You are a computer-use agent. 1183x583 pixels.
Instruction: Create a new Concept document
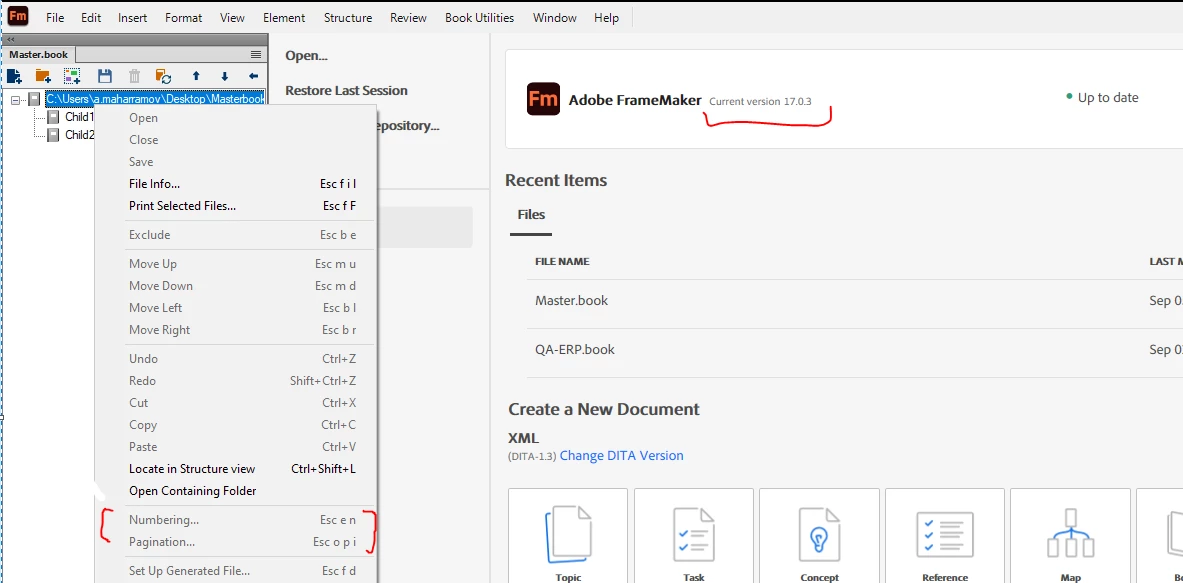[x=819, y=536]
